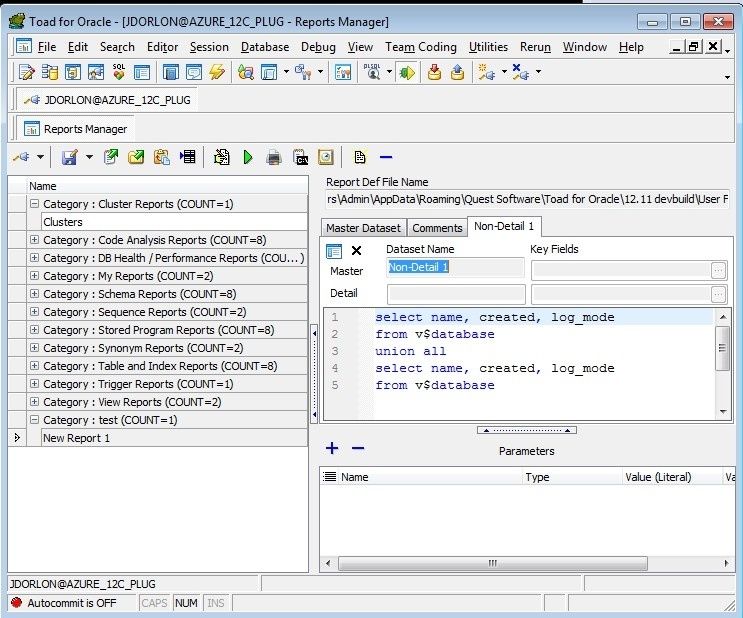Viewport: 743px width, 618px height.
Task: Select the New Report 1 row
Action: click(174, 438)
